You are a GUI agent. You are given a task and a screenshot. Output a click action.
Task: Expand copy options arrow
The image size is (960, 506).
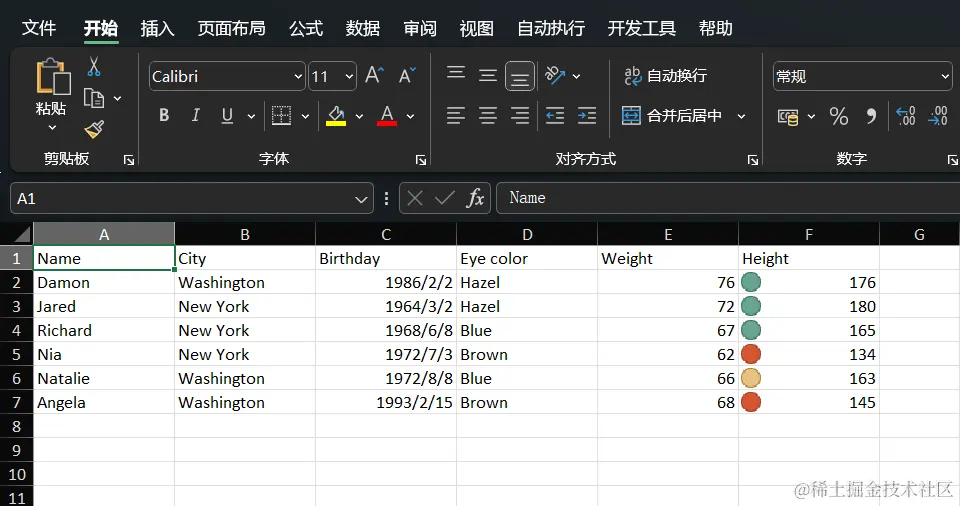[118, 99]
